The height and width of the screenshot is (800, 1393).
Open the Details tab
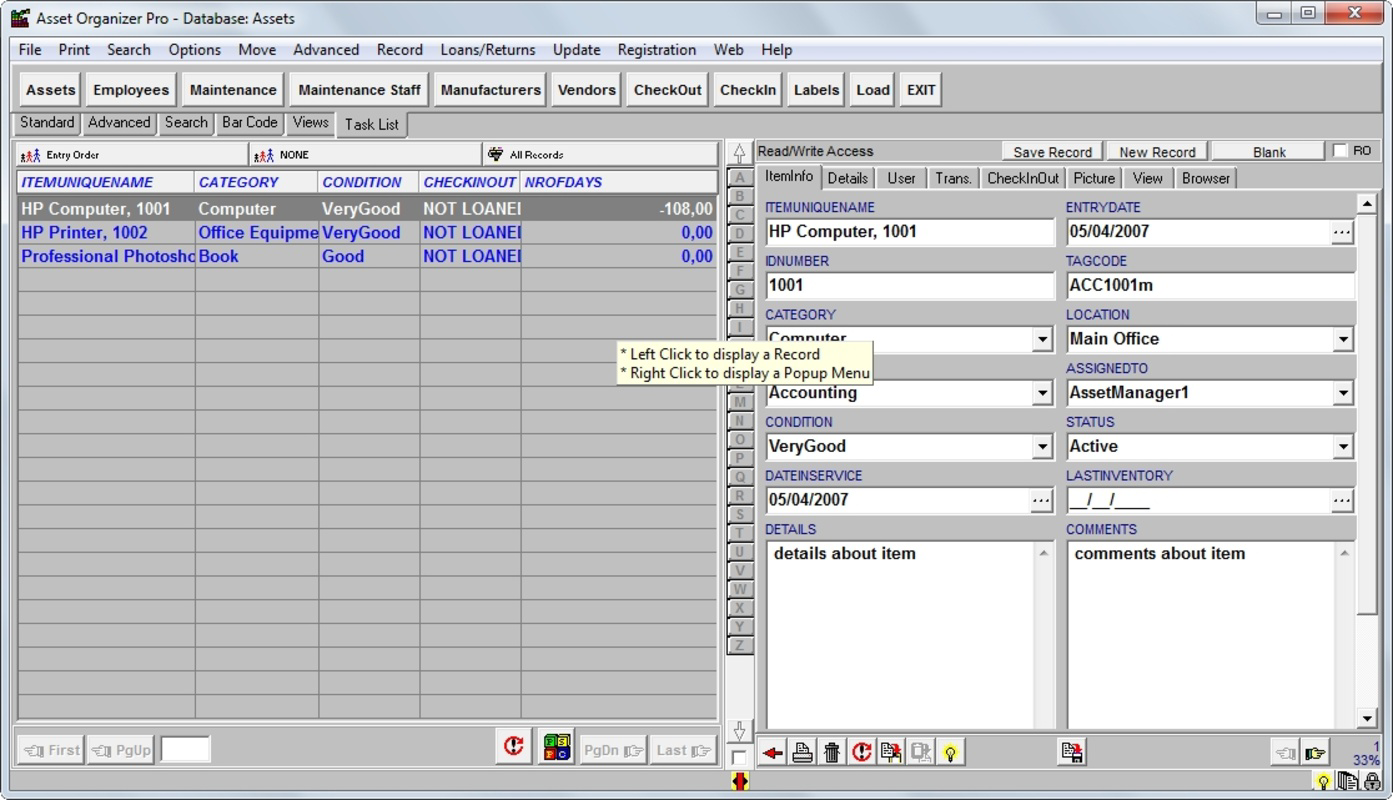(847, 178)
